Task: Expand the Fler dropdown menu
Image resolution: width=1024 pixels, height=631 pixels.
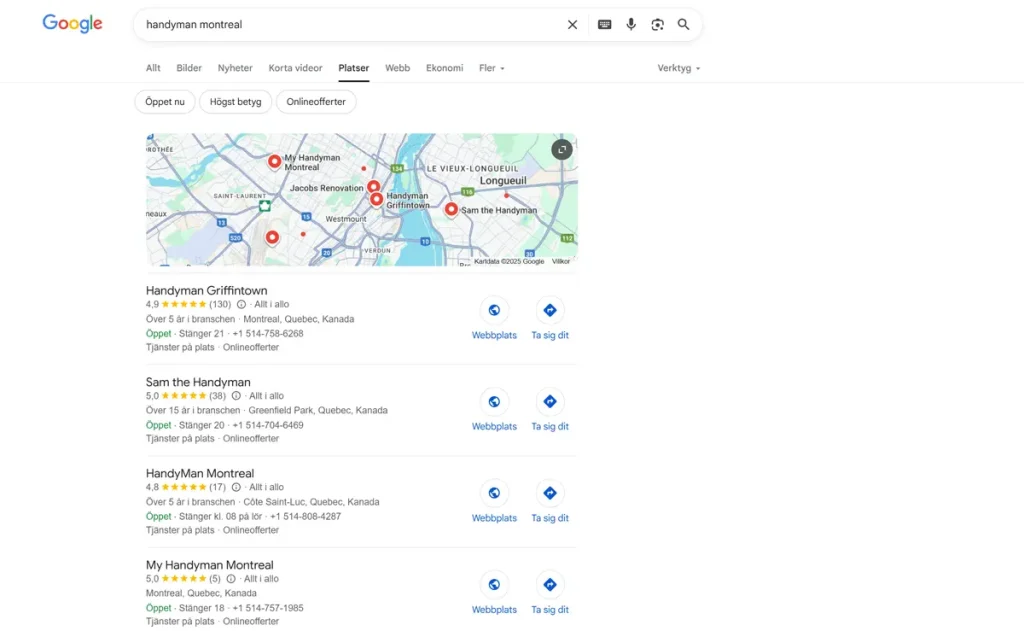Action: coord(491,68)
